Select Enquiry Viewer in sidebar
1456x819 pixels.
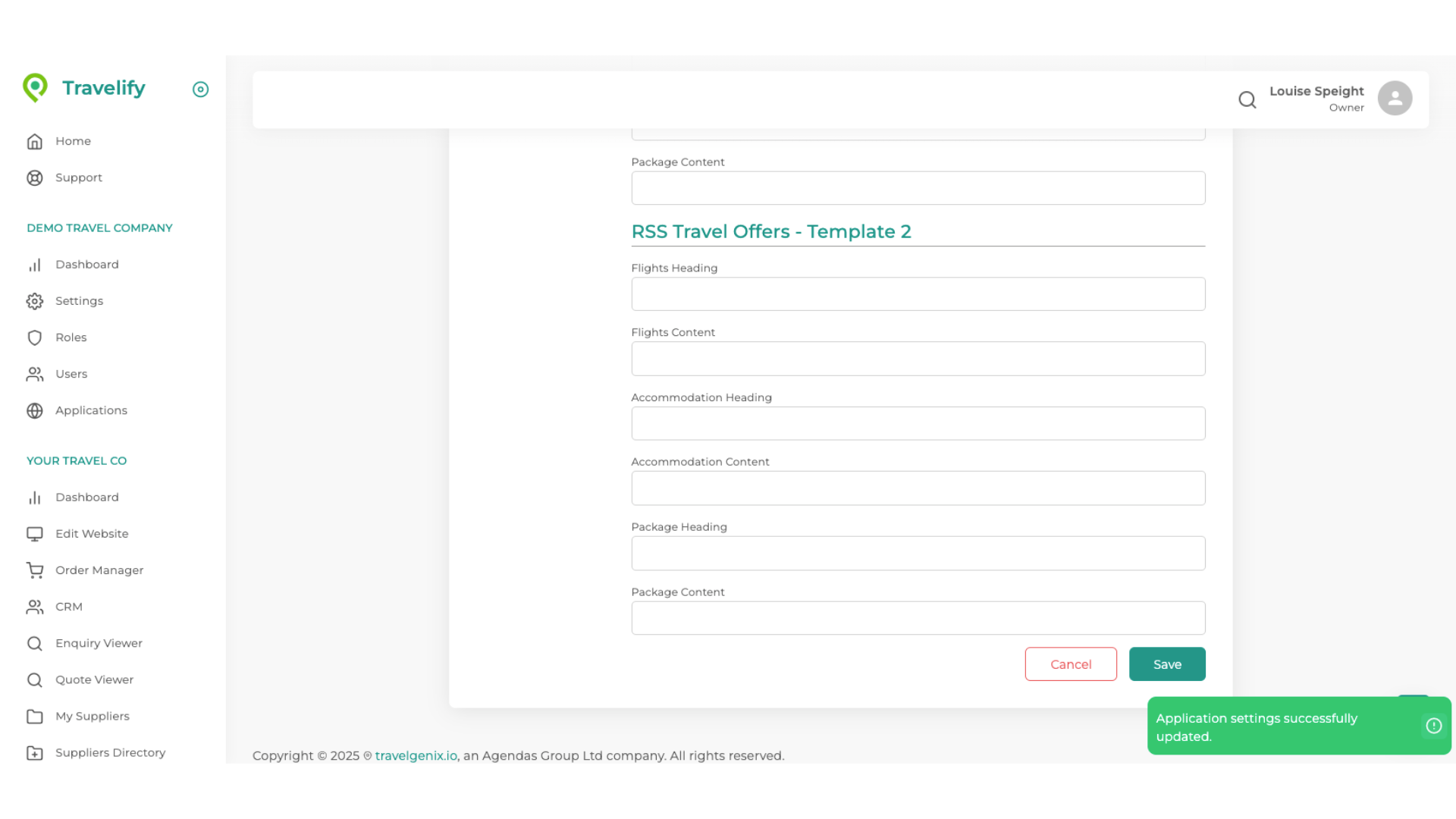click(x=99, y=643)
